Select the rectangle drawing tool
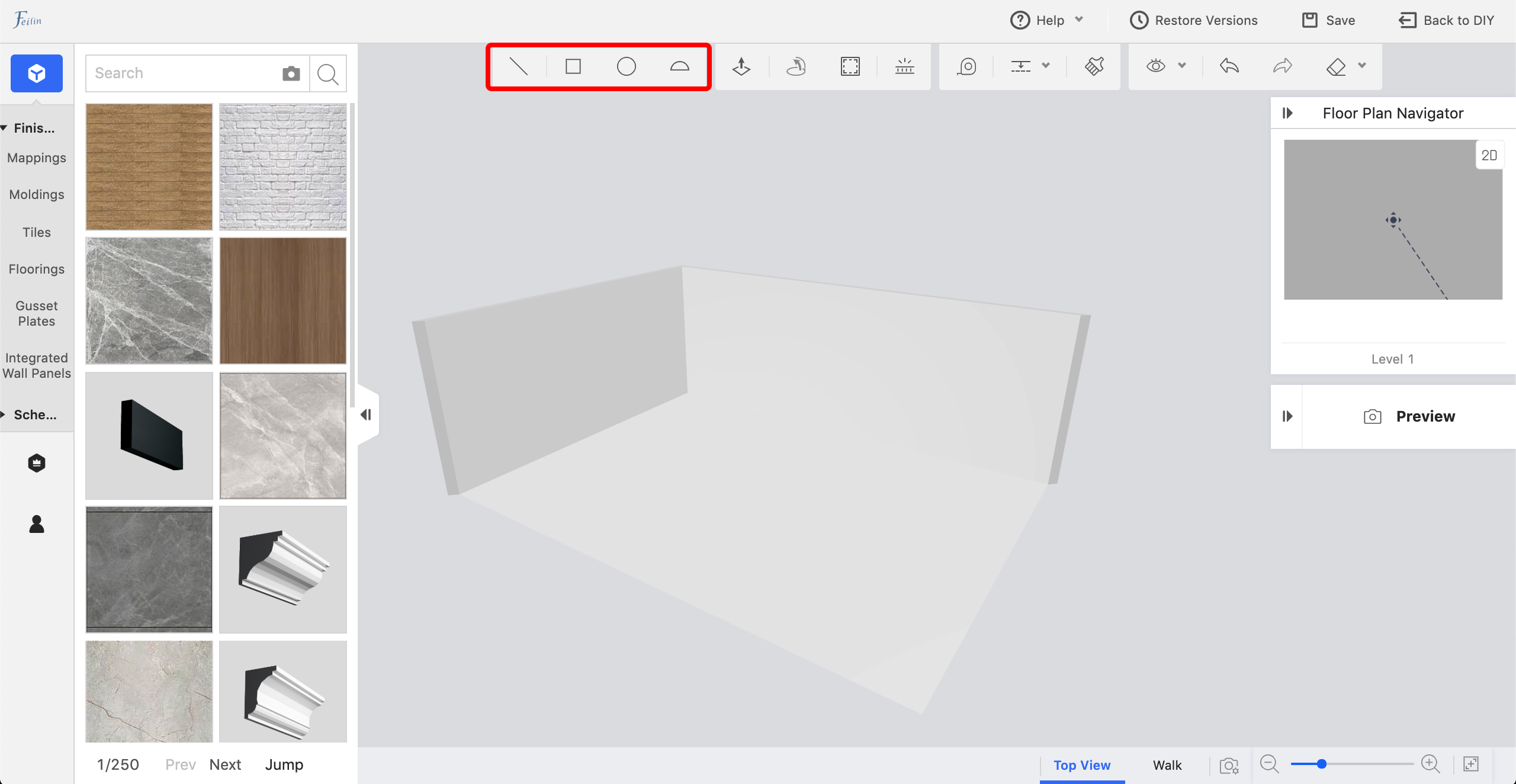 (573, 66)
